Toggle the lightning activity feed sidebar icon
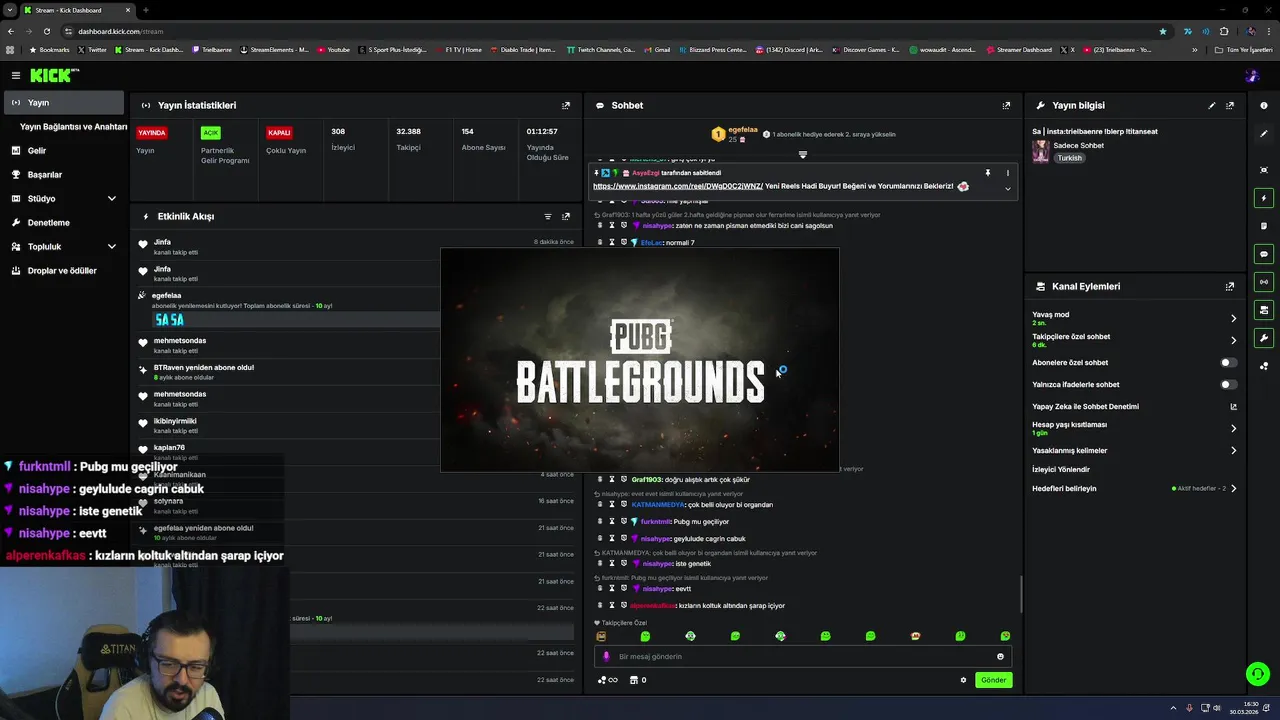 pyautogui.click(x=1264, y=198)
